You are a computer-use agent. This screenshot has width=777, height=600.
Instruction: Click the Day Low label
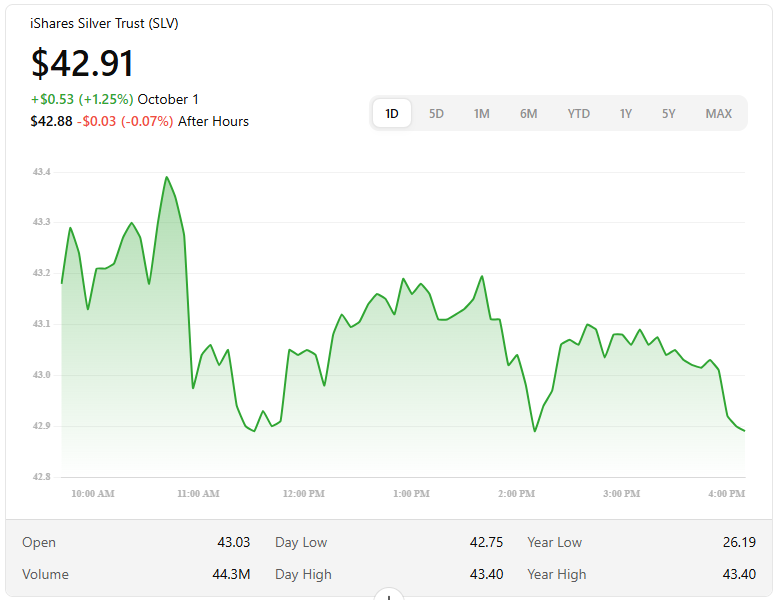pos(301,543)
